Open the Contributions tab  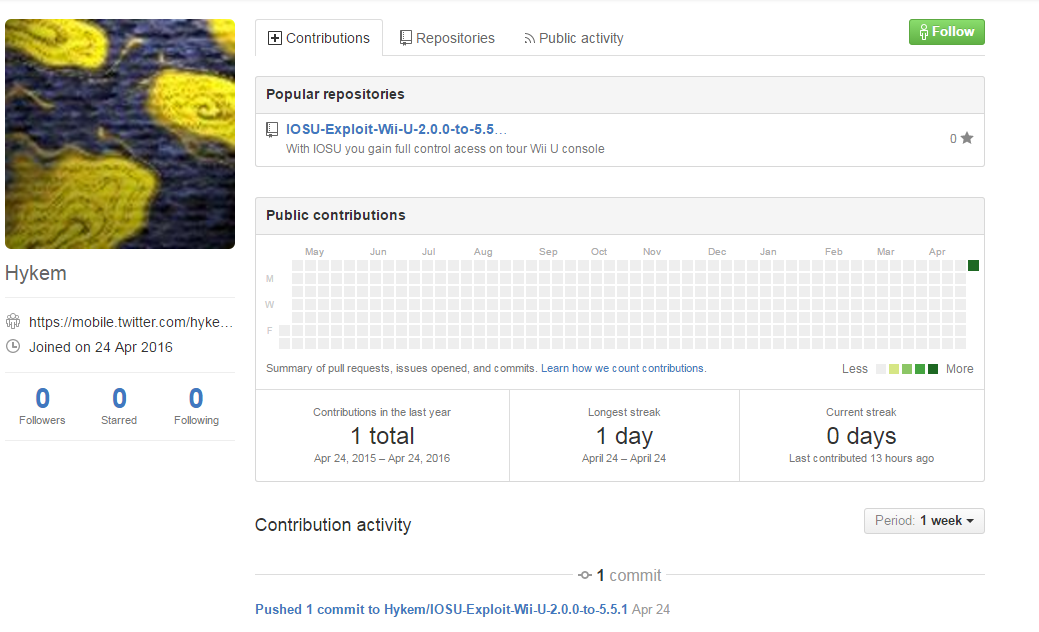[319, 38]
